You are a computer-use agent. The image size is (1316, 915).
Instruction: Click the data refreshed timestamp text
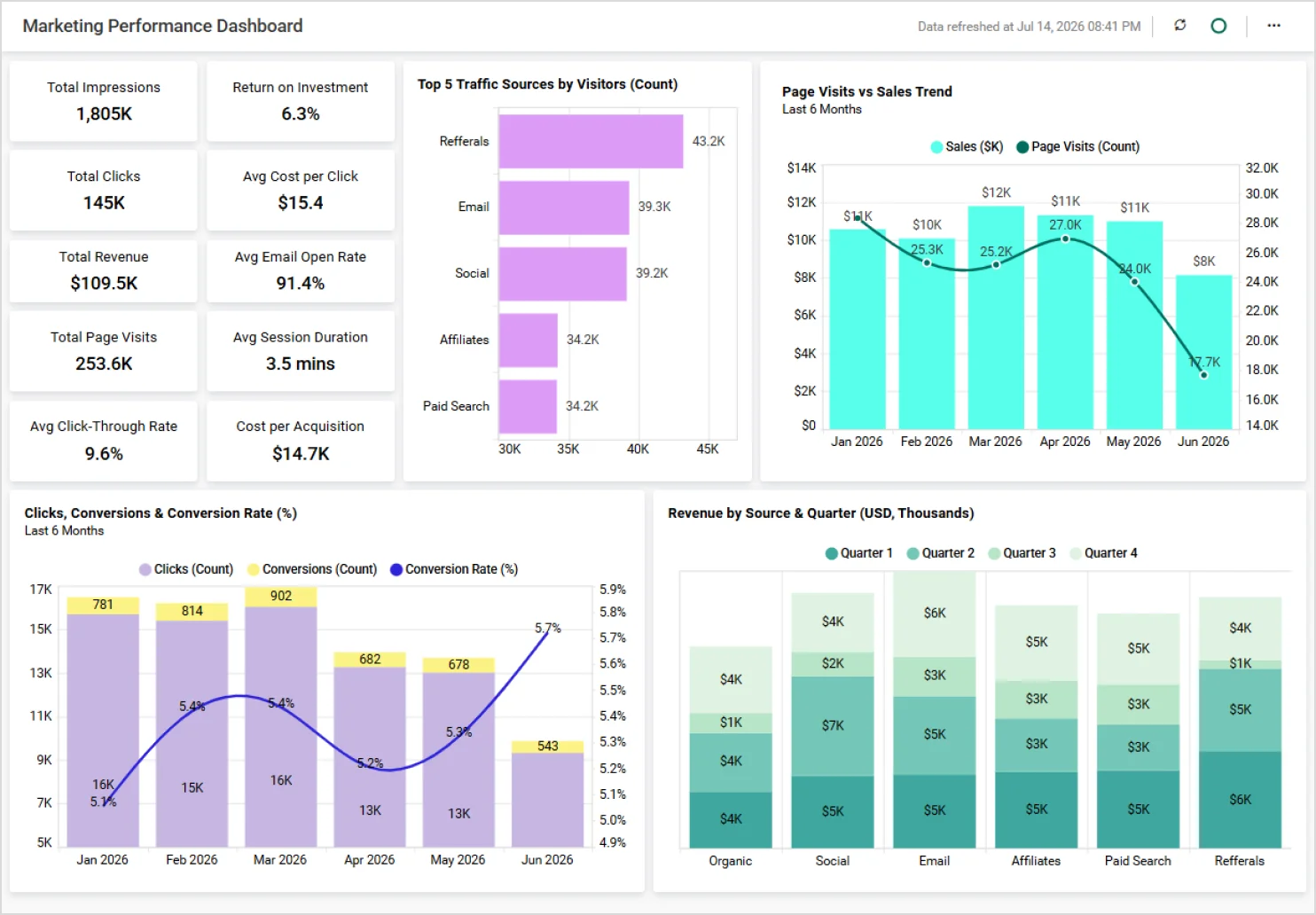(1029, 27)
